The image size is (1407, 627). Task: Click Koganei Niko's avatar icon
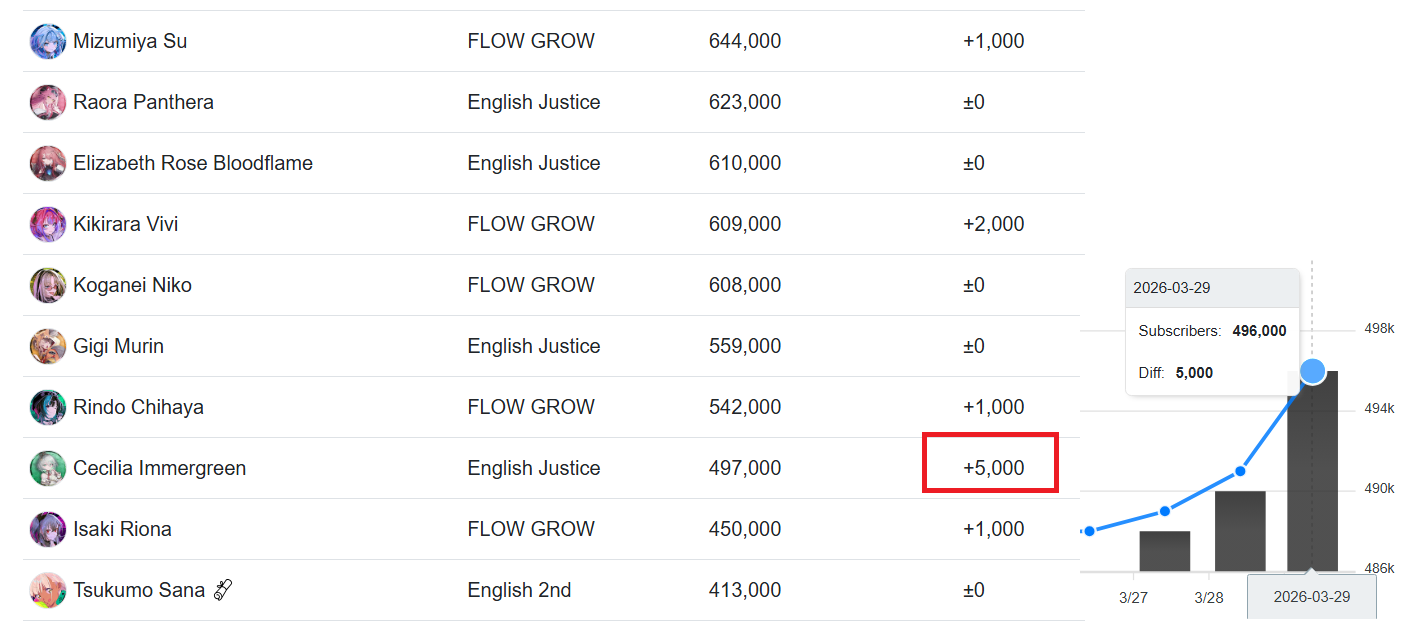tap(48, 286)
